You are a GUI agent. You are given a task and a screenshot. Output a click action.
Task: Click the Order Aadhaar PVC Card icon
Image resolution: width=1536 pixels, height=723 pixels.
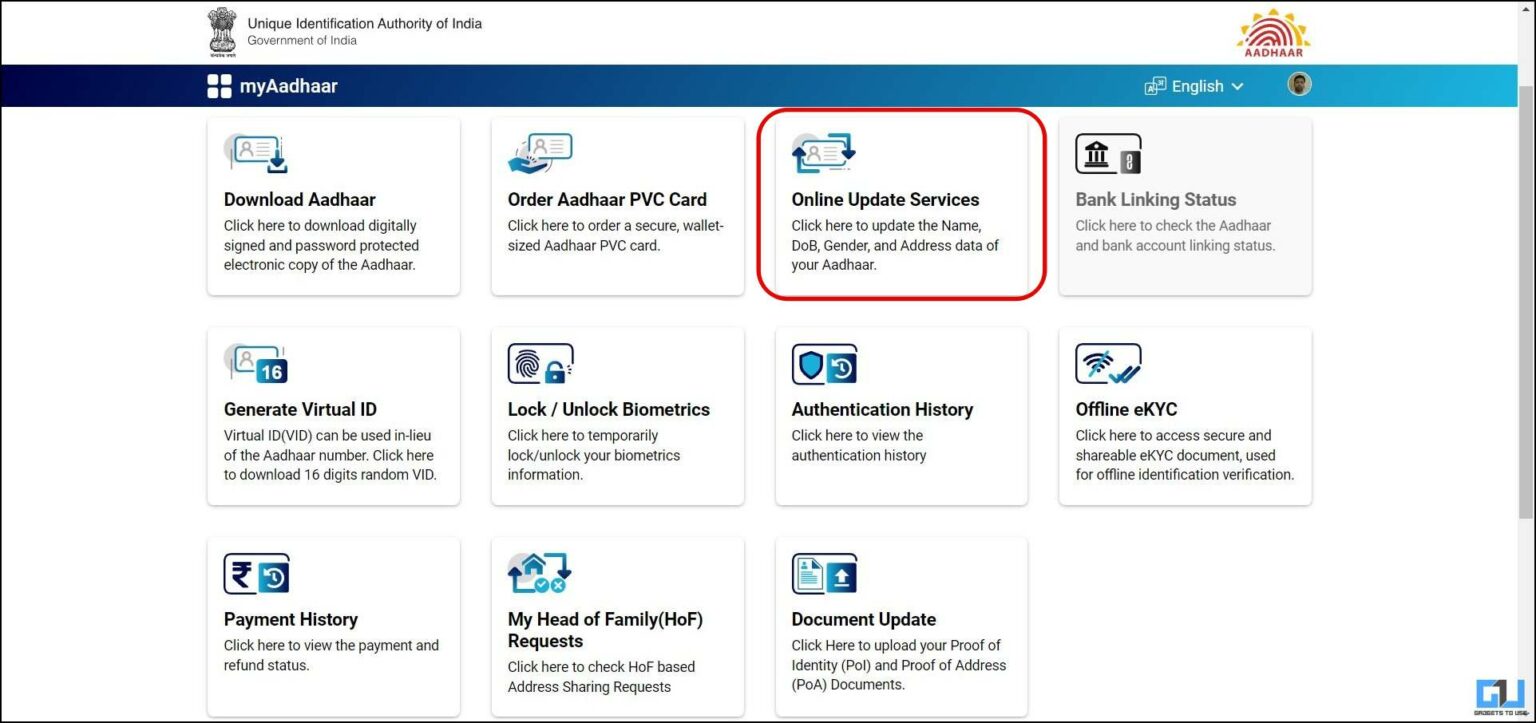tap(541, 150)
